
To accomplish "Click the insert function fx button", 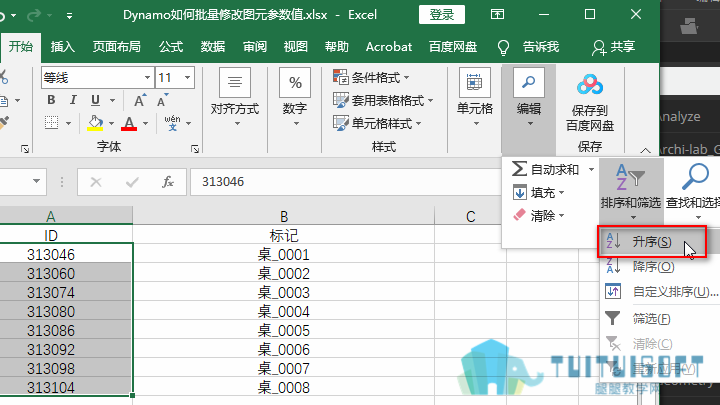I will [x=168, y=182].
